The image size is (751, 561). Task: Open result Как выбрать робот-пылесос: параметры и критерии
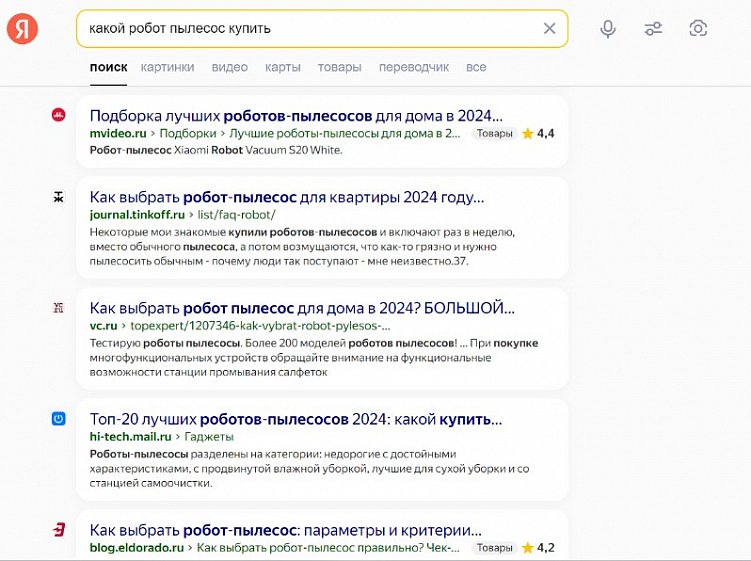285,530
